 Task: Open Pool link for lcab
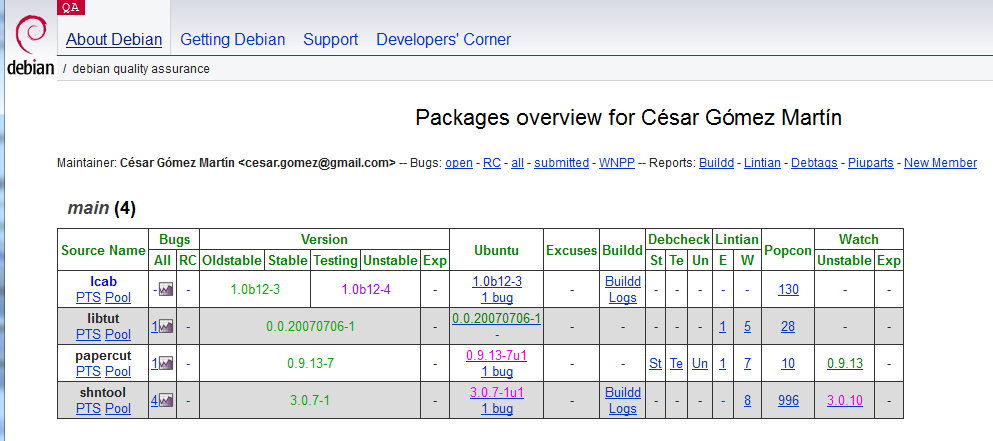(118, 297)
